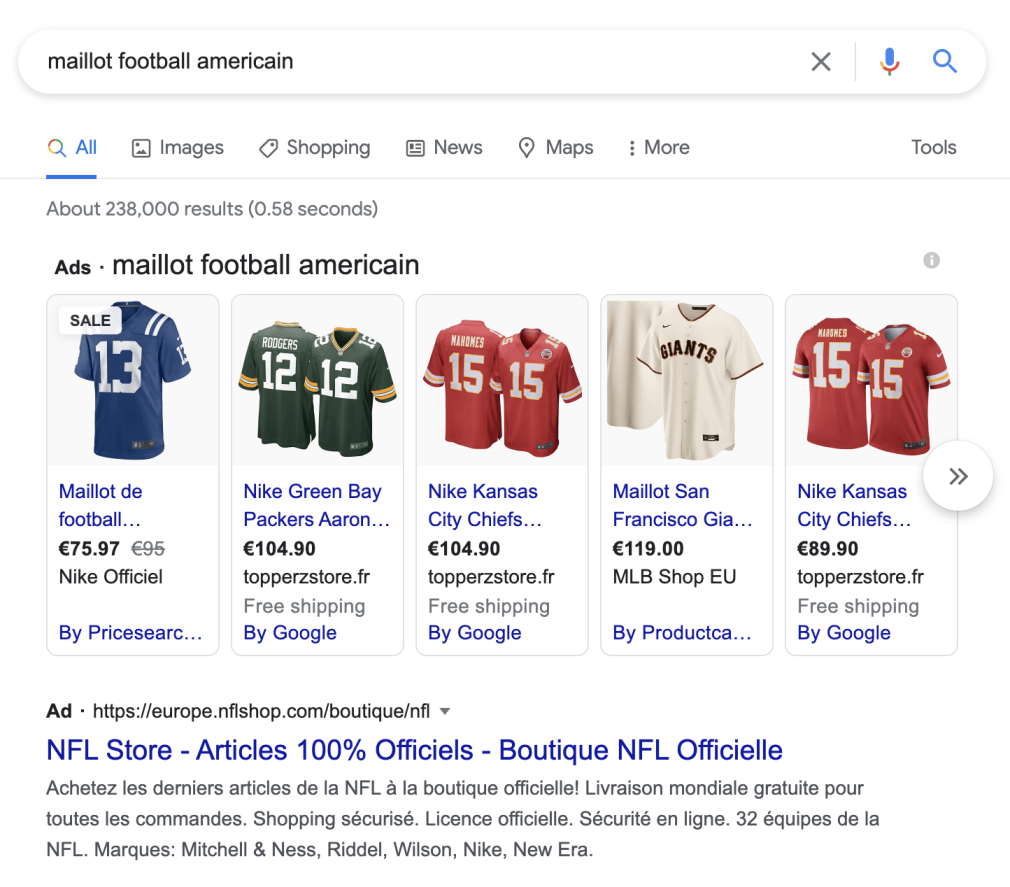
Task: Open the Images search tab
Action: [178, 148]
